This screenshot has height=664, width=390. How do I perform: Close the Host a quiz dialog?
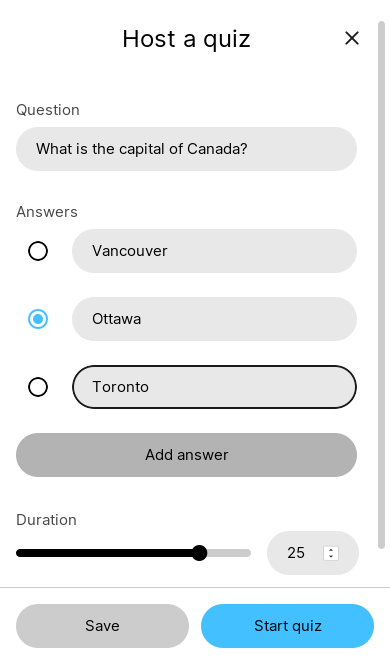point(352,39)
